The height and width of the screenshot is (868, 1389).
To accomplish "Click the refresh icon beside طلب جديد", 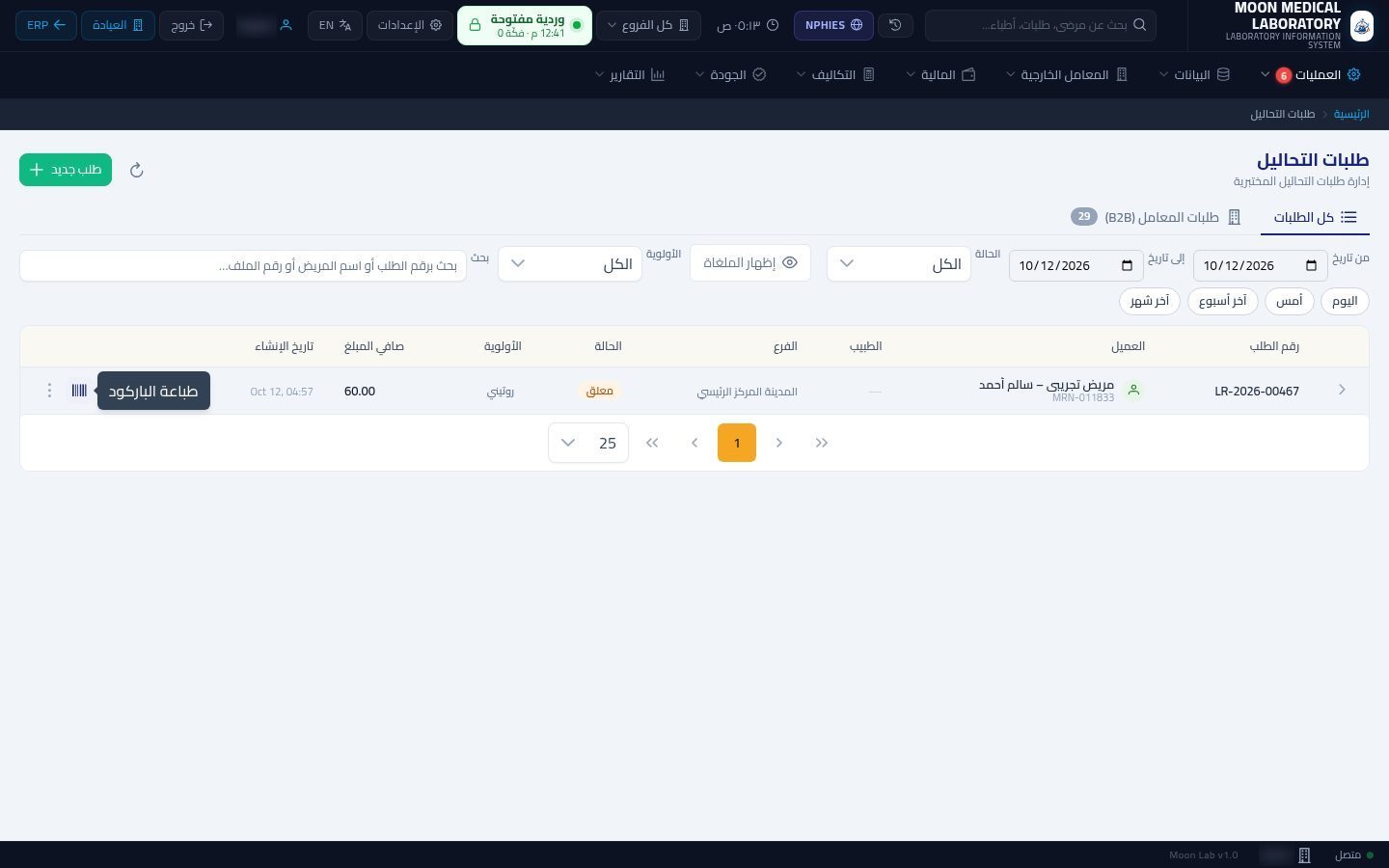I will pos(137,170).
